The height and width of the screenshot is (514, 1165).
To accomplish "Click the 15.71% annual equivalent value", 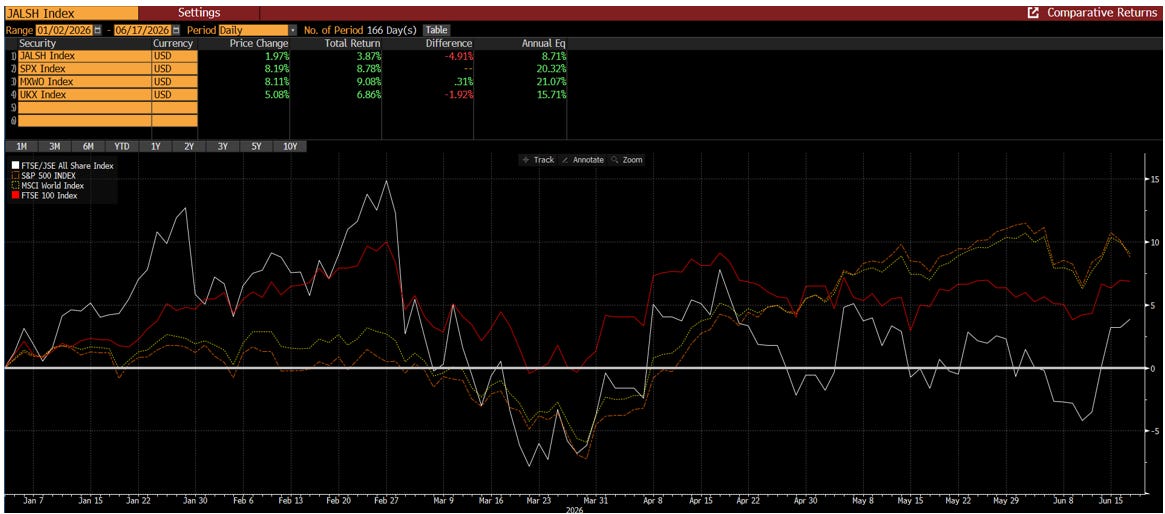I will (551, 94).
